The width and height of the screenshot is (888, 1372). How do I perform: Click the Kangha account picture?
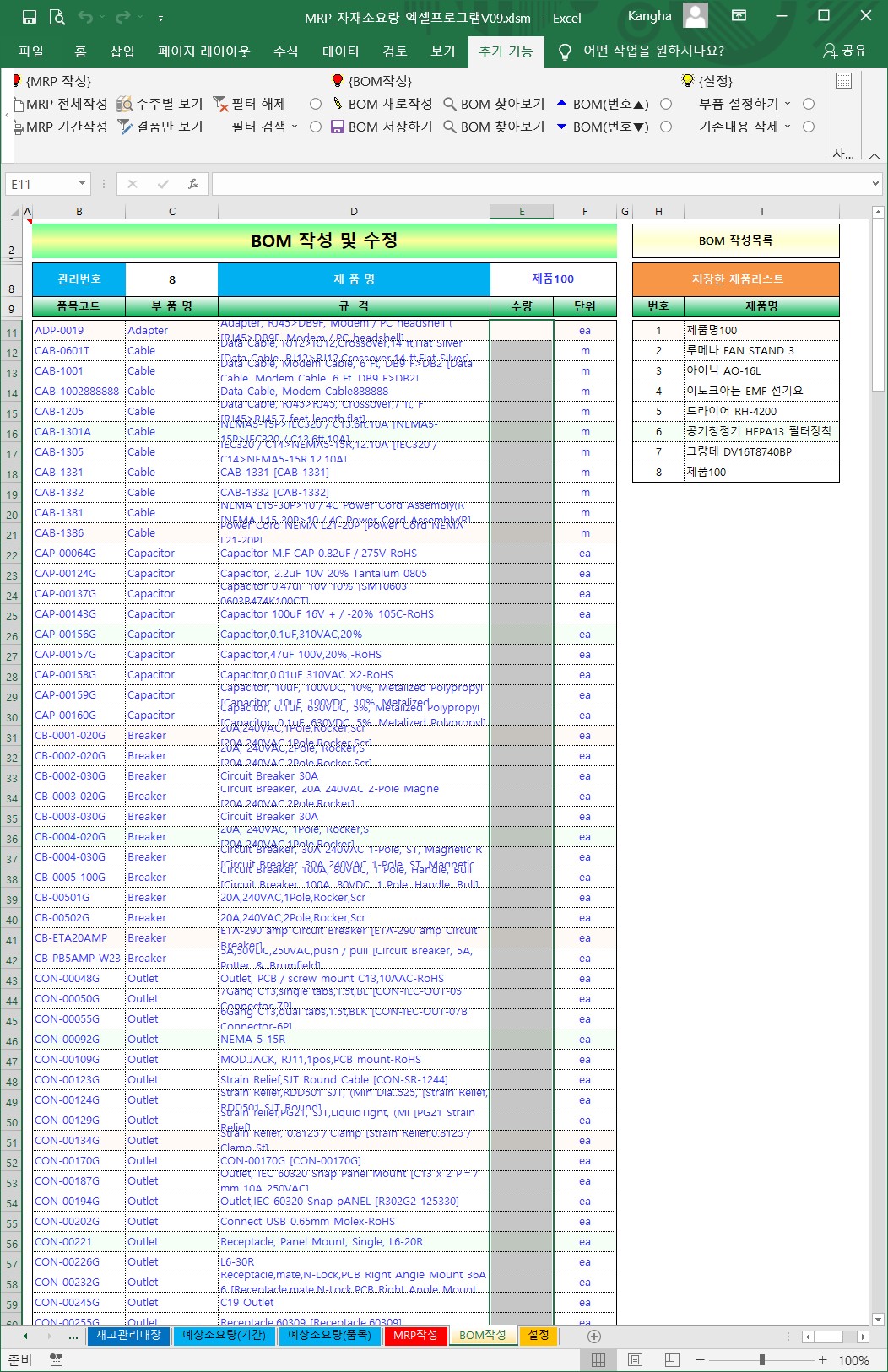[696, 16]
